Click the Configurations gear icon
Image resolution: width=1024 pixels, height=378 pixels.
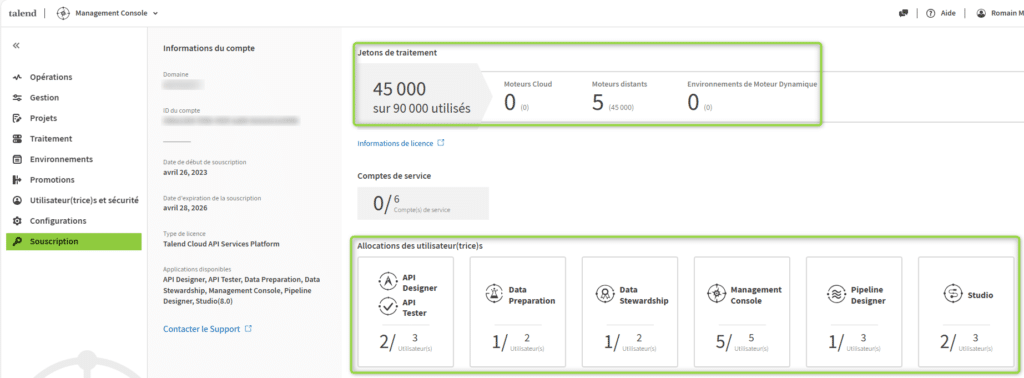18,221
